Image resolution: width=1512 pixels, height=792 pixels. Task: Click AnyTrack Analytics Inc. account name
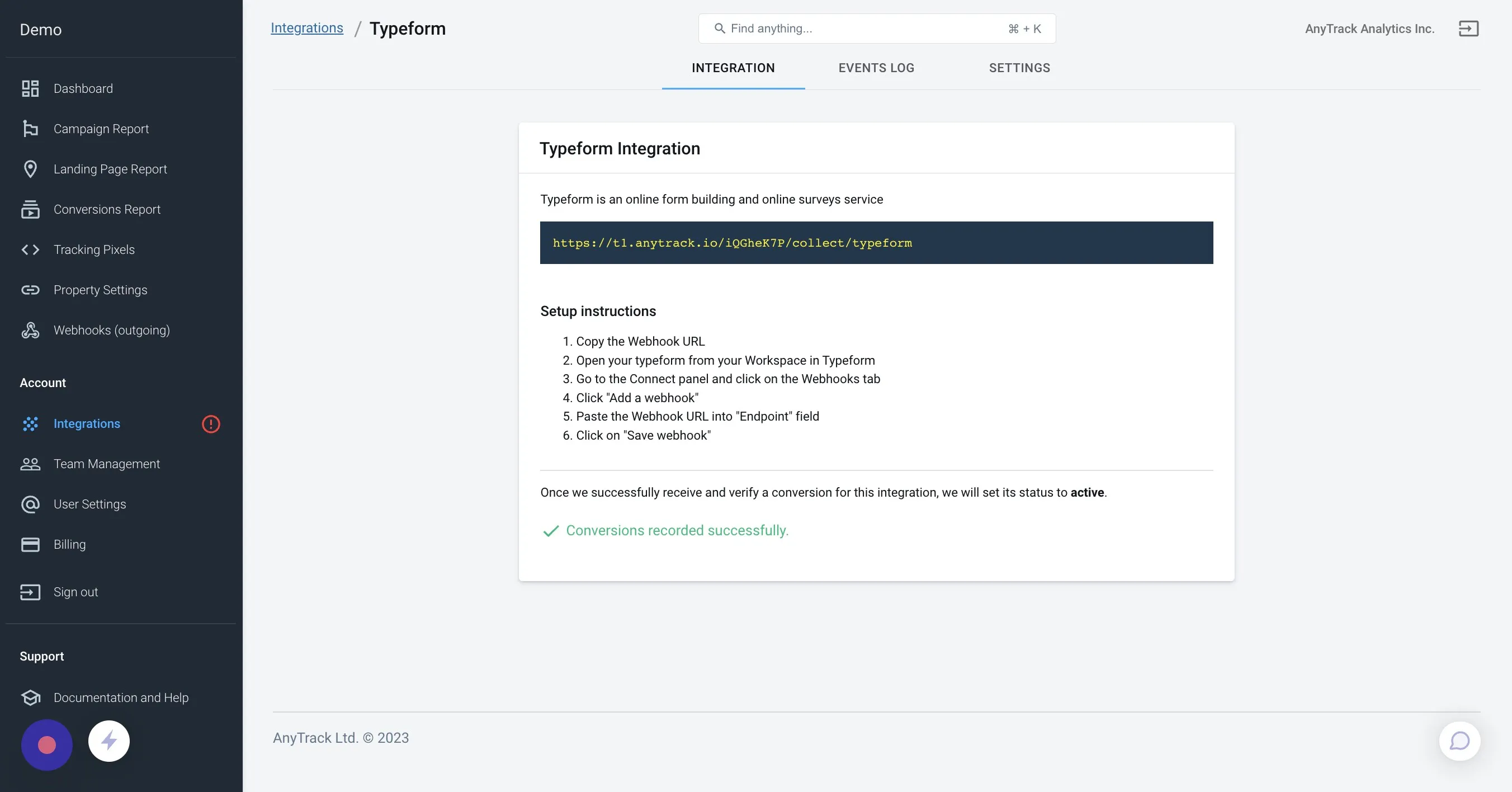(x=1369, y=29)
